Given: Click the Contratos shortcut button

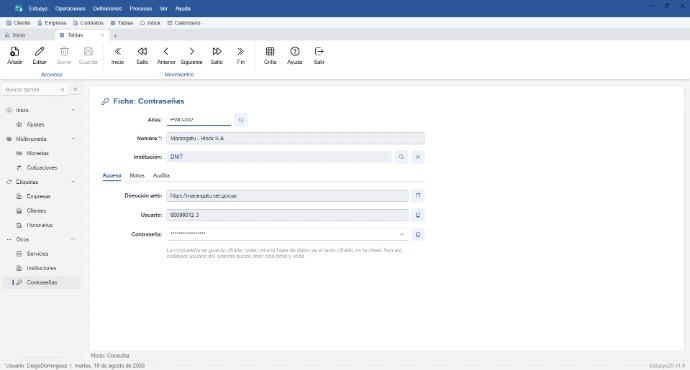Looking at the screenshot, I should click(x=88, y=23).
